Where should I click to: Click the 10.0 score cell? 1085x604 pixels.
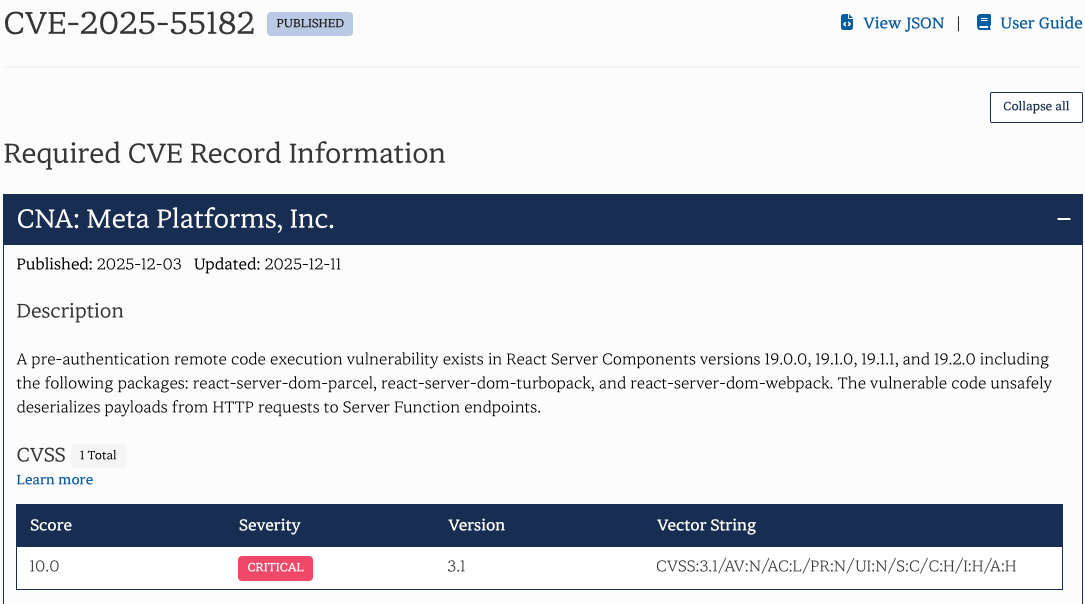[x=44, y=567]
